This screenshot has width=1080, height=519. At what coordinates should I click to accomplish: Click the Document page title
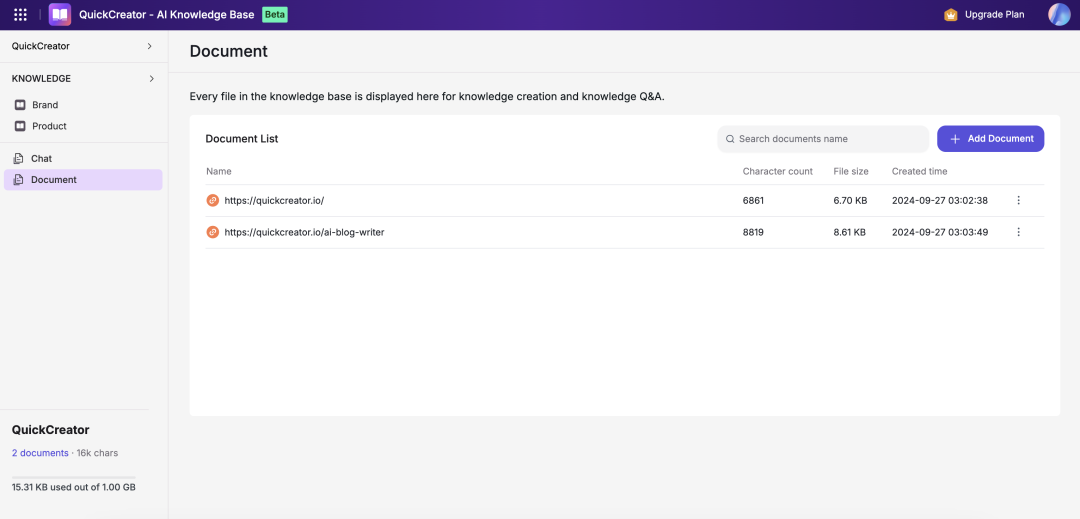(x=229, y=51)
